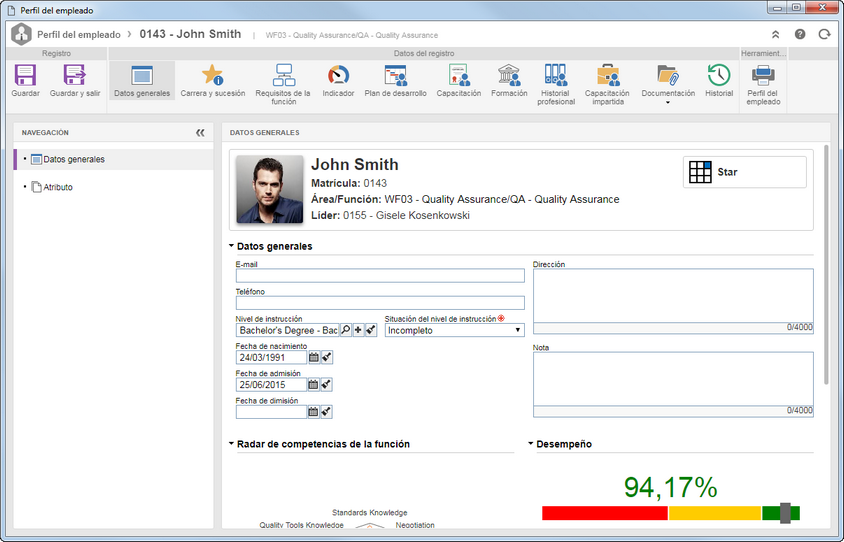This screenshot has height=542, width=844.
Task: Click Fecha de nacimiento date field
Action: (271, 357)
